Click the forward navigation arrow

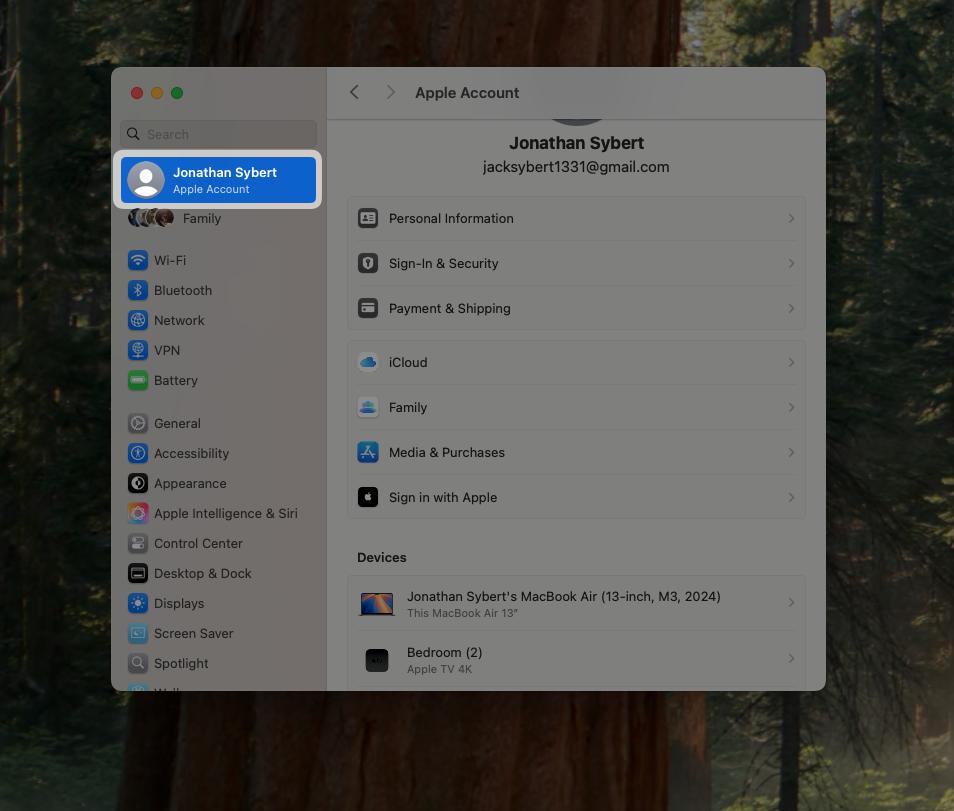coord(390,92)
